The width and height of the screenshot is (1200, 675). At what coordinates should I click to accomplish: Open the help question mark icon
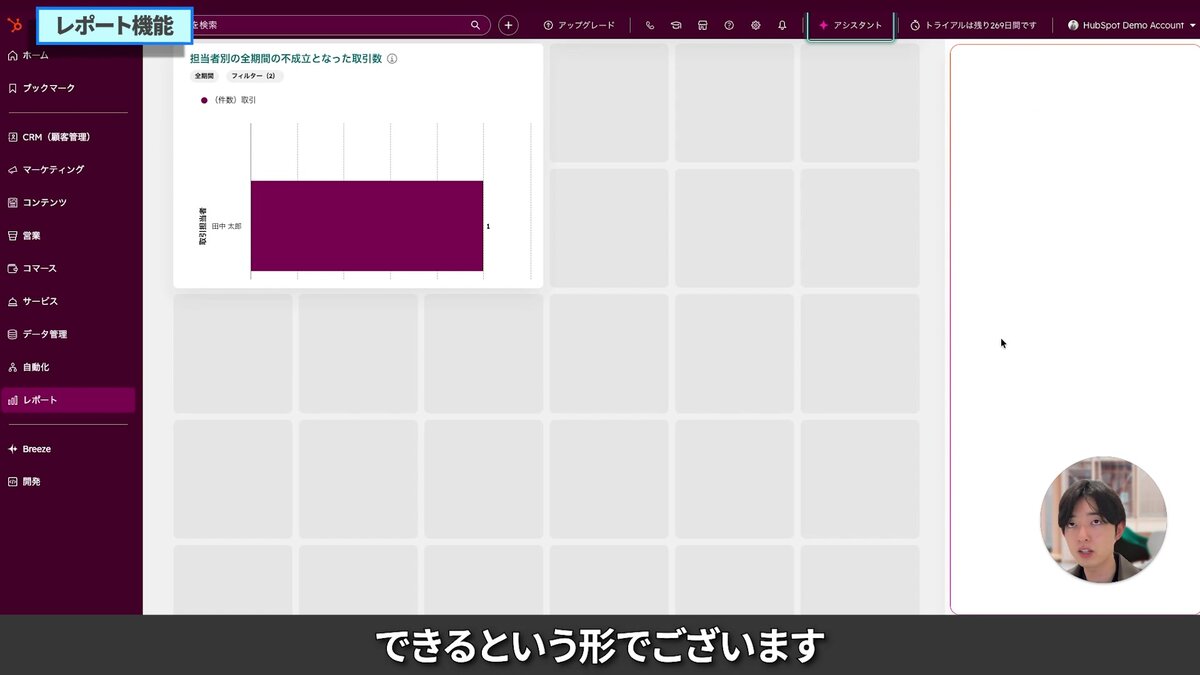pyautogui.click(x=730, y=25)
